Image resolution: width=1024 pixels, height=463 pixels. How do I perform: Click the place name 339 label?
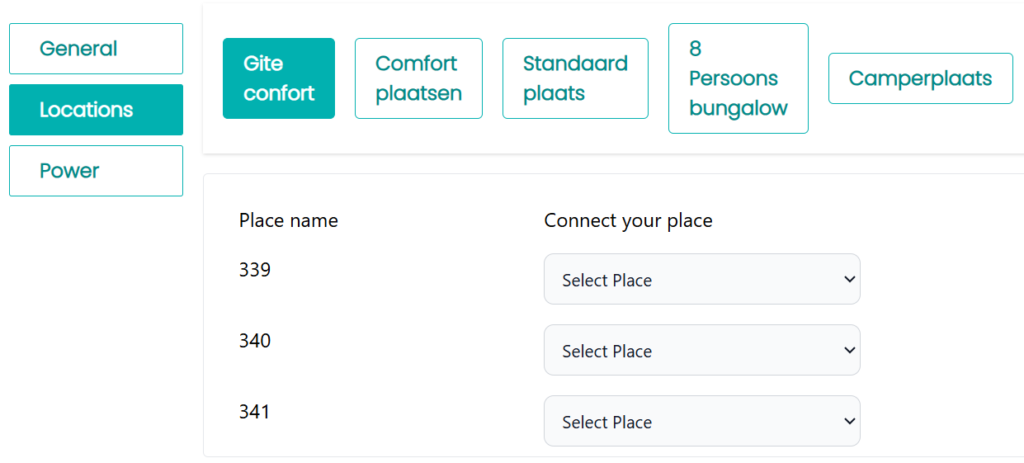[x=255, y=270]
